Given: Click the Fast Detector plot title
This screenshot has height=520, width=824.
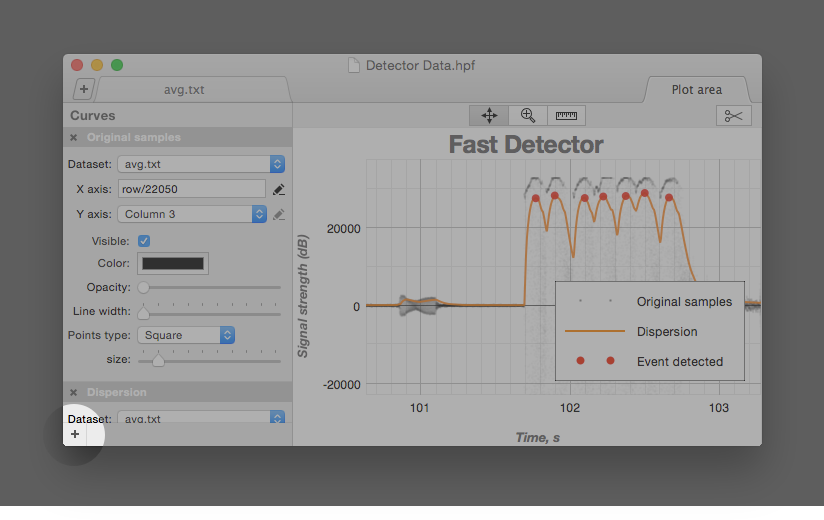Looking at the screenshot, I should click(x=526, y=145).
